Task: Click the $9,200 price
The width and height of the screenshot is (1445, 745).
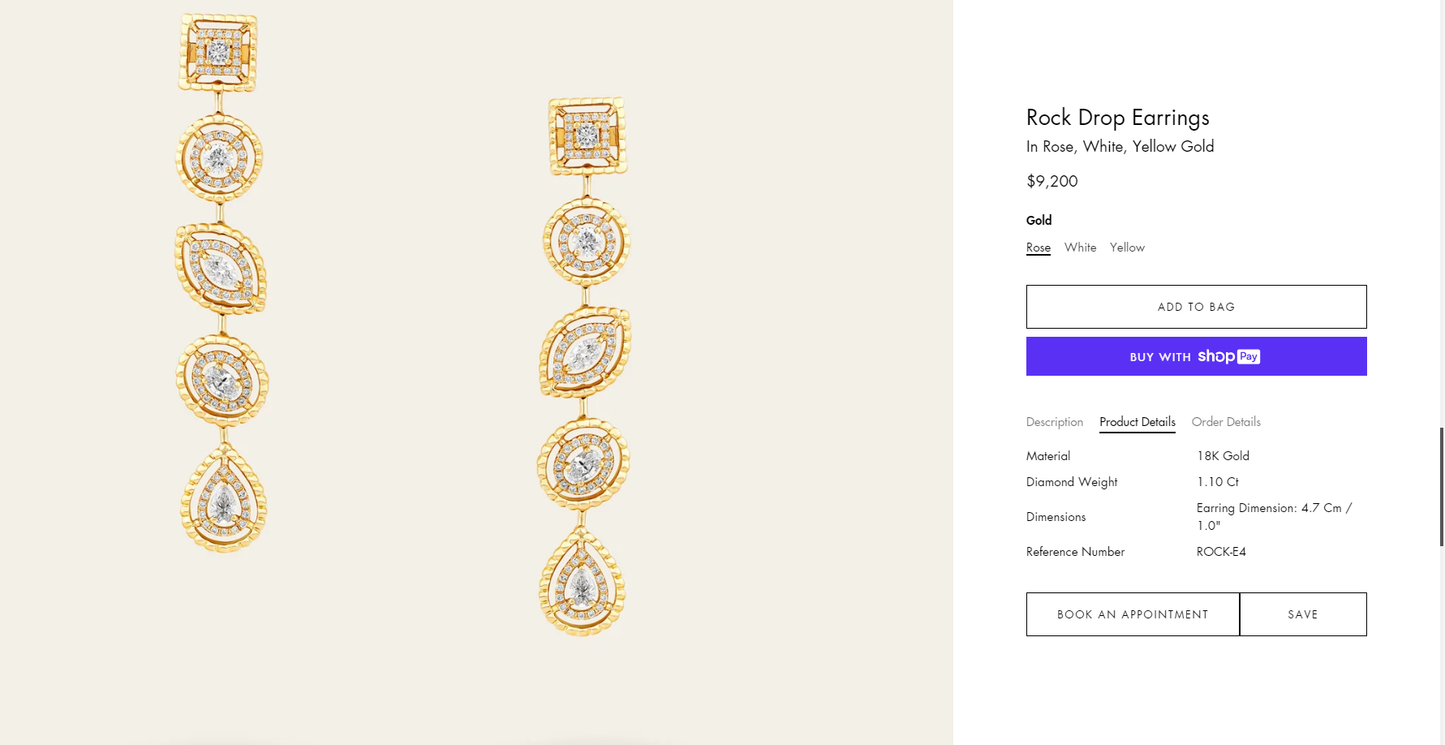Action: [x=1052, y=182]
